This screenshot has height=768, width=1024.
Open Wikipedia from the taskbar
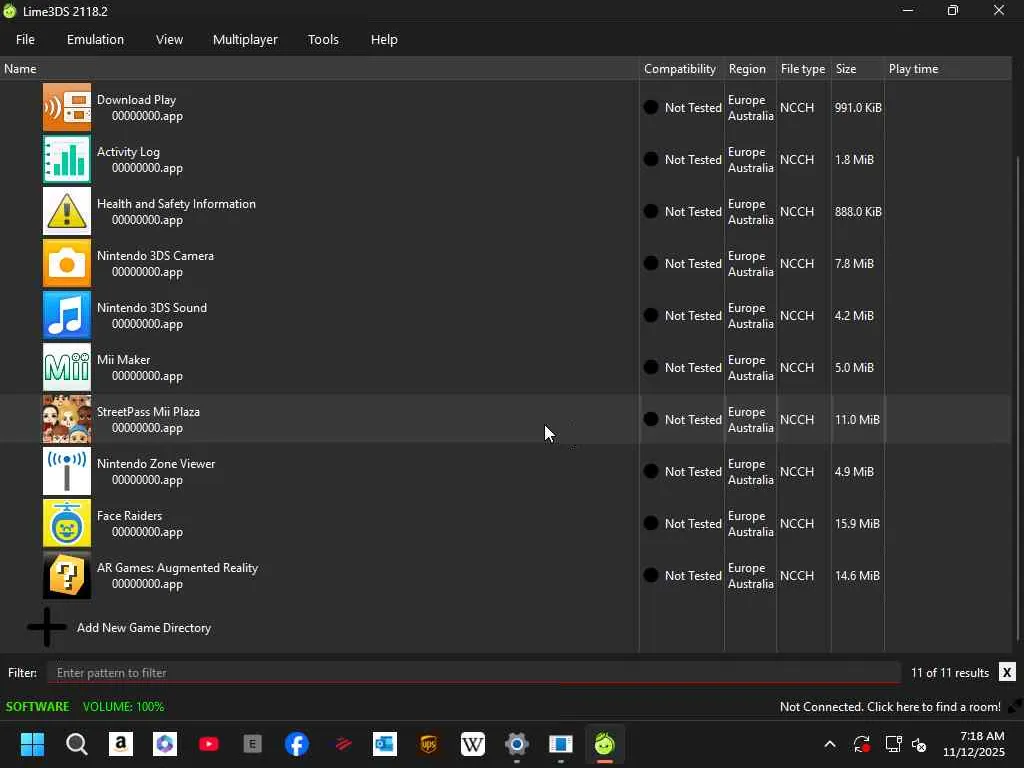(473, 744)
